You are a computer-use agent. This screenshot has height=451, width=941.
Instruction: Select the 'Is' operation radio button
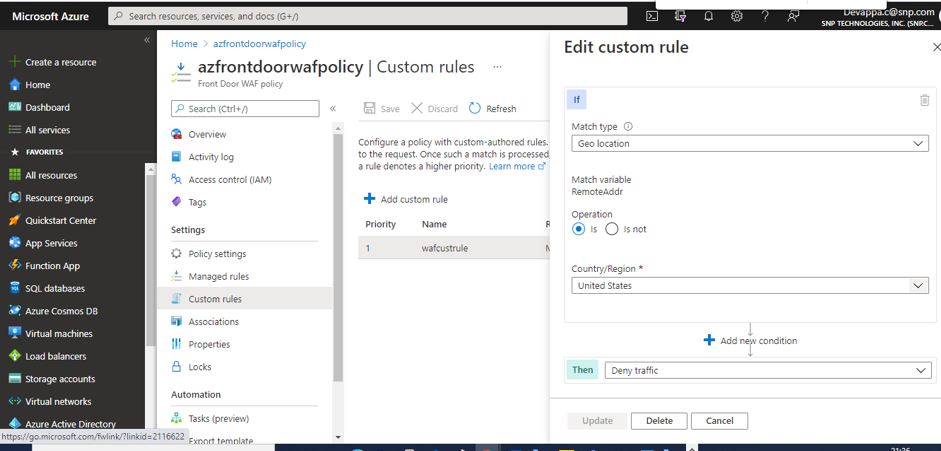pyautogui.click(x=579, y=229)
